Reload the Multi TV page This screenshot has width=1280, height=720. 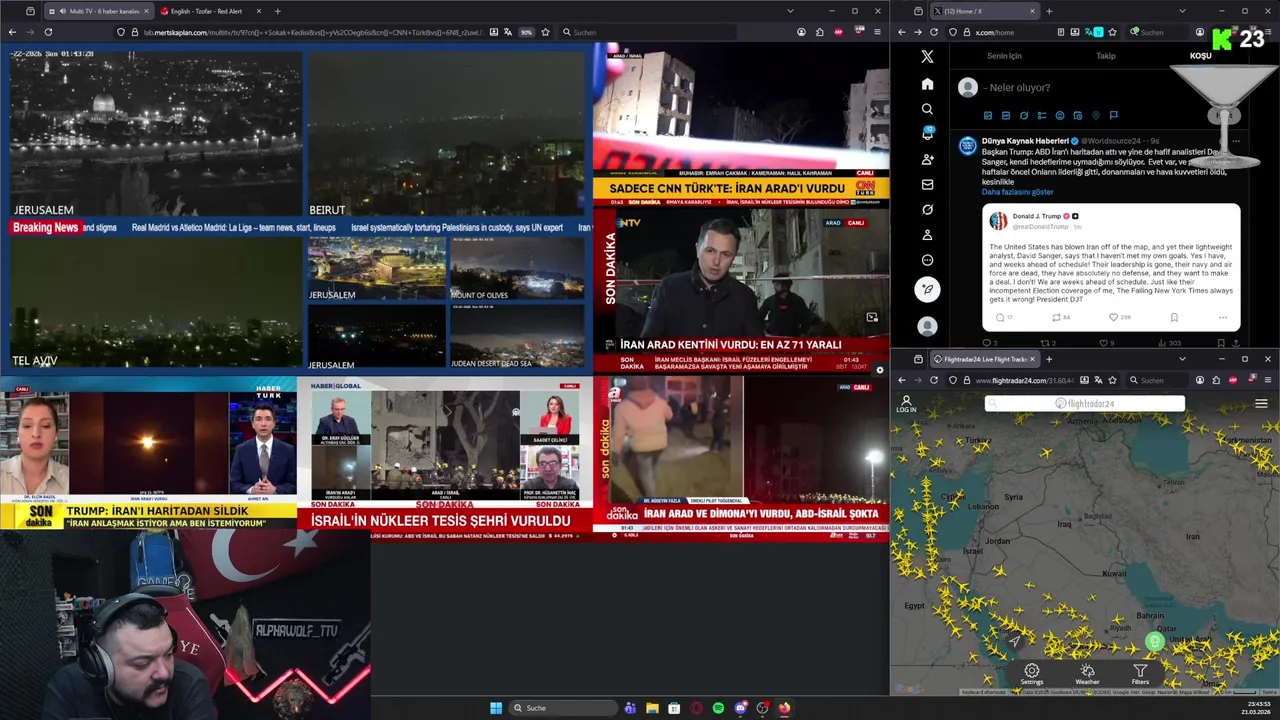[49, 32]
